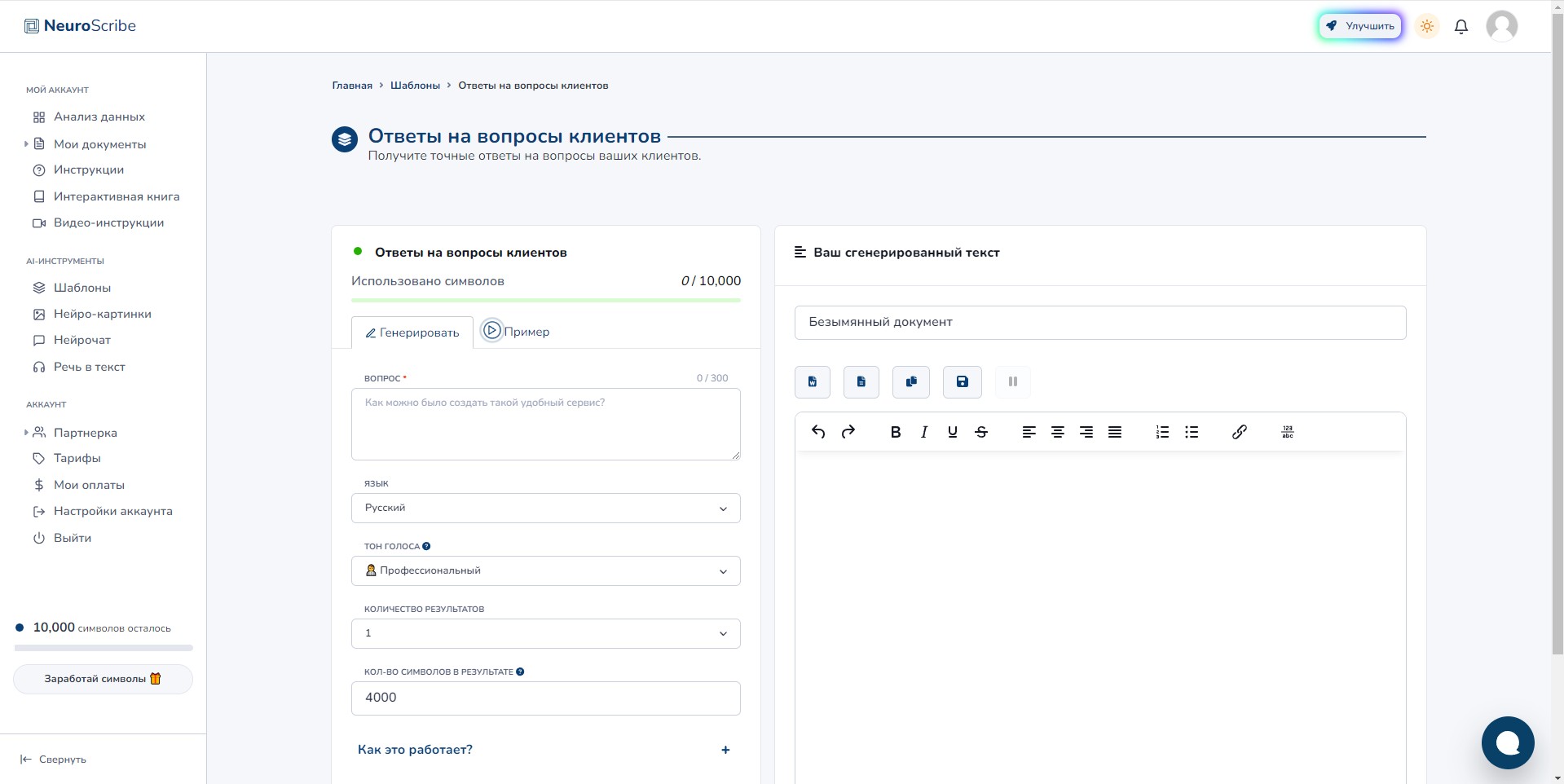This screenshot has width=1564, height=784.
Task: Focus the ВОПРОС text area
Action: [546, 425]
